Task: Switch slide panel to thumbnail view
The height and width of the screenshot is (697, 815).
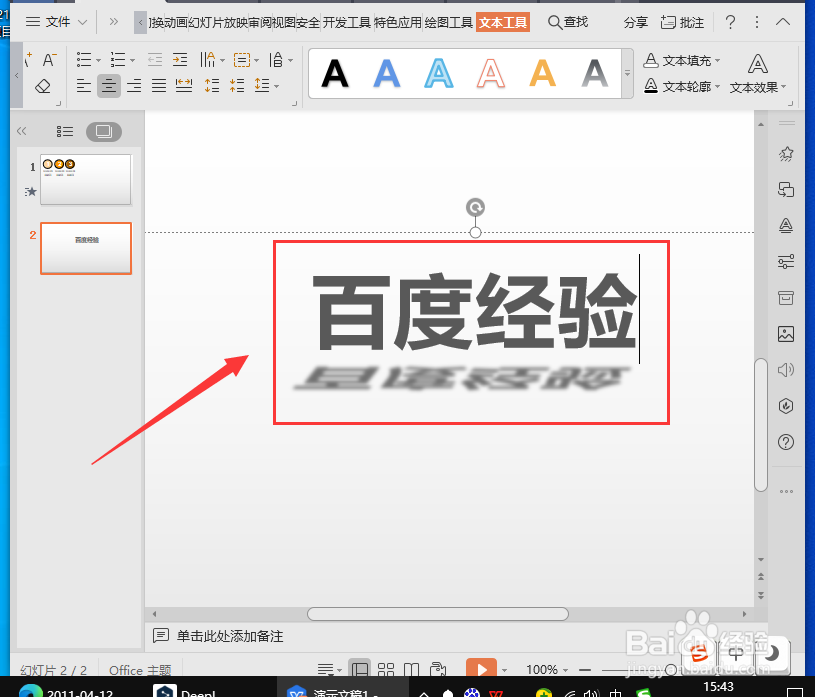Action: click(104, 131)
